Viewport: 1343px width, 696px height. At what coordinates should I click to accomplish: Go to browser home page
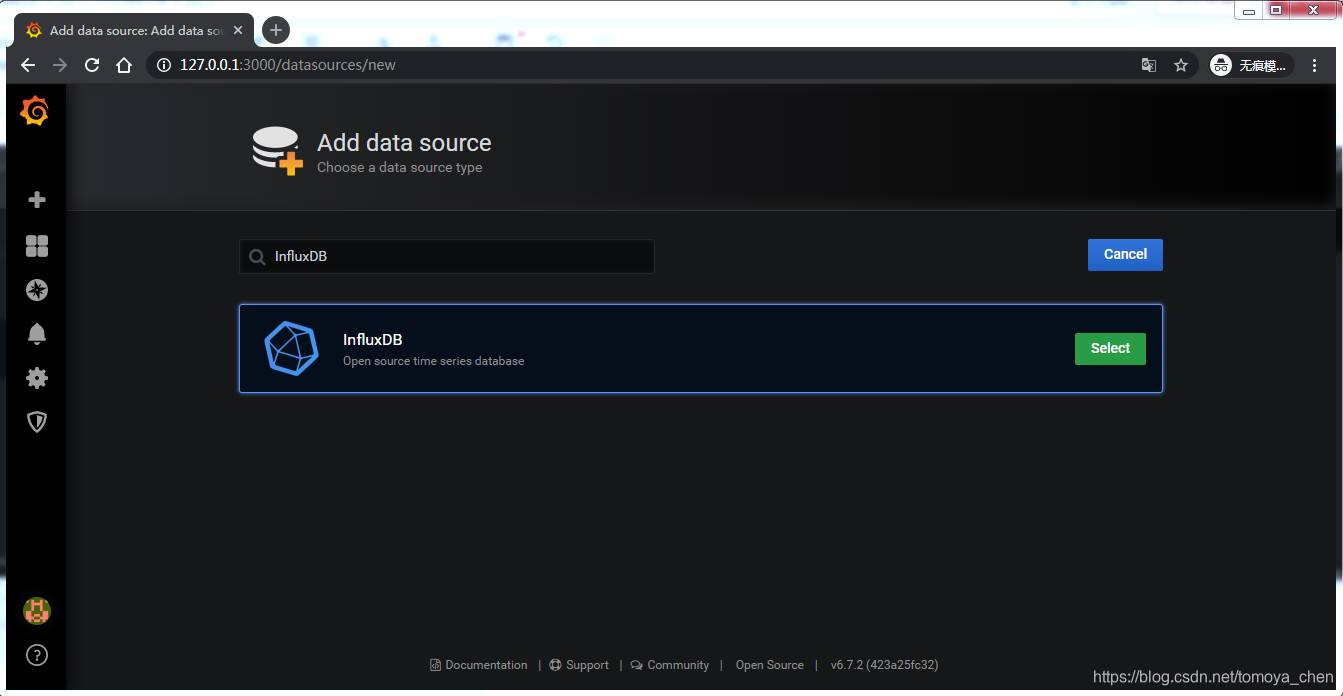tap(124, 65)
